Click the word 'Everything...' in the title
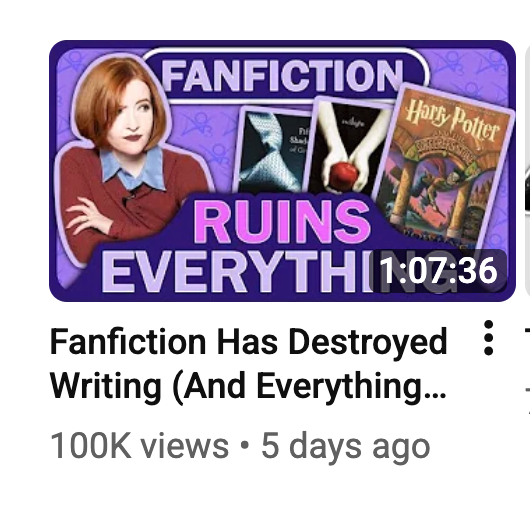Image resolution: width=530 pixels, height=514 pixels. click(x=352, y=386)
